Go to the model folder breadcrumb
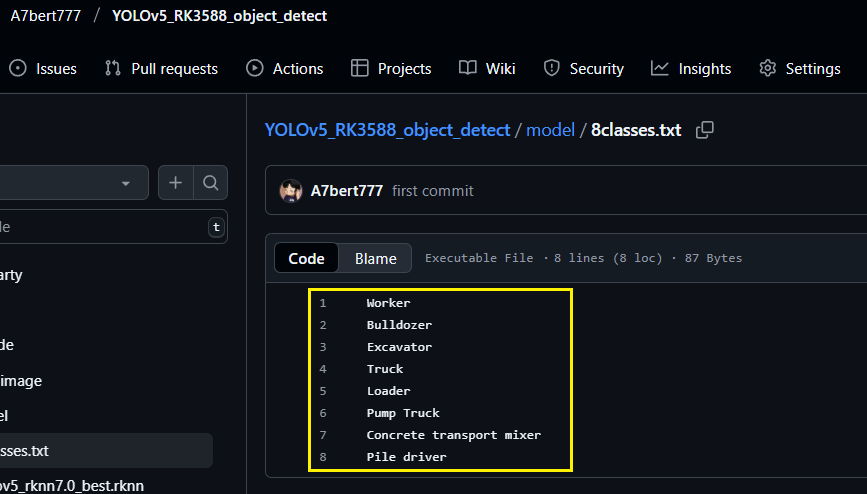The width and height of the screenshot is (867, 494). [550, 130]
